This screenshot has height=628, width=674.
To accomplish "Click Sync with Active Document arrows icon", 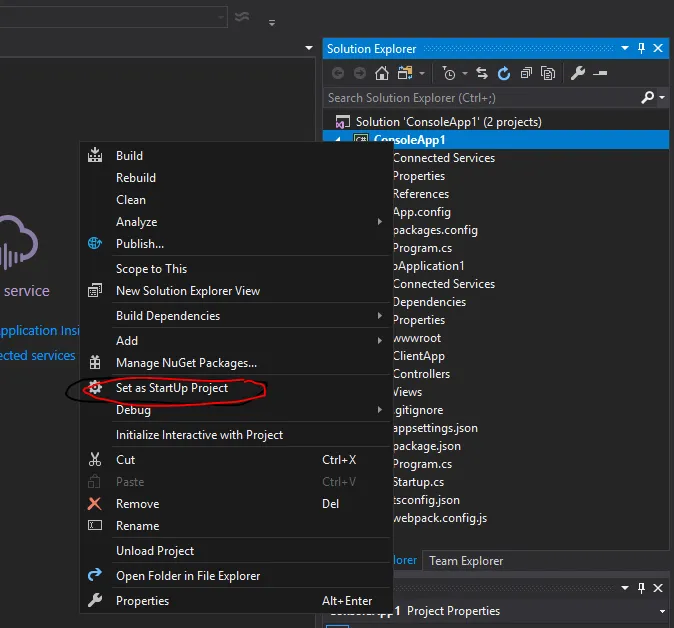I will pyautogui.click(x=482, y=73).
